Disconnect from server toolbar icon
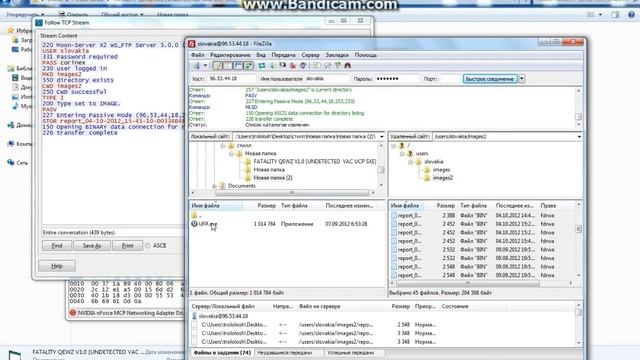This screenshot has height=360, width=640. pos(293,66)
